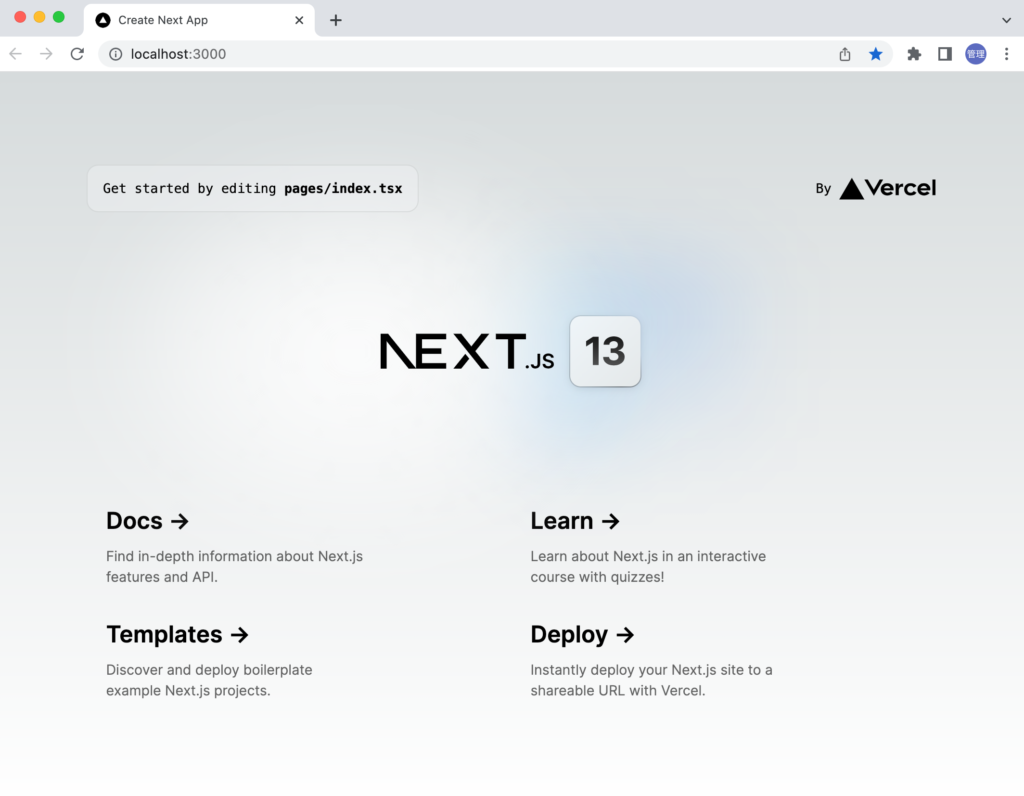Image resolution: width=1024 pixels, height=796 pixels.
Task: Click the Vercel triangle logo
Action: click(x=850, y=188)
